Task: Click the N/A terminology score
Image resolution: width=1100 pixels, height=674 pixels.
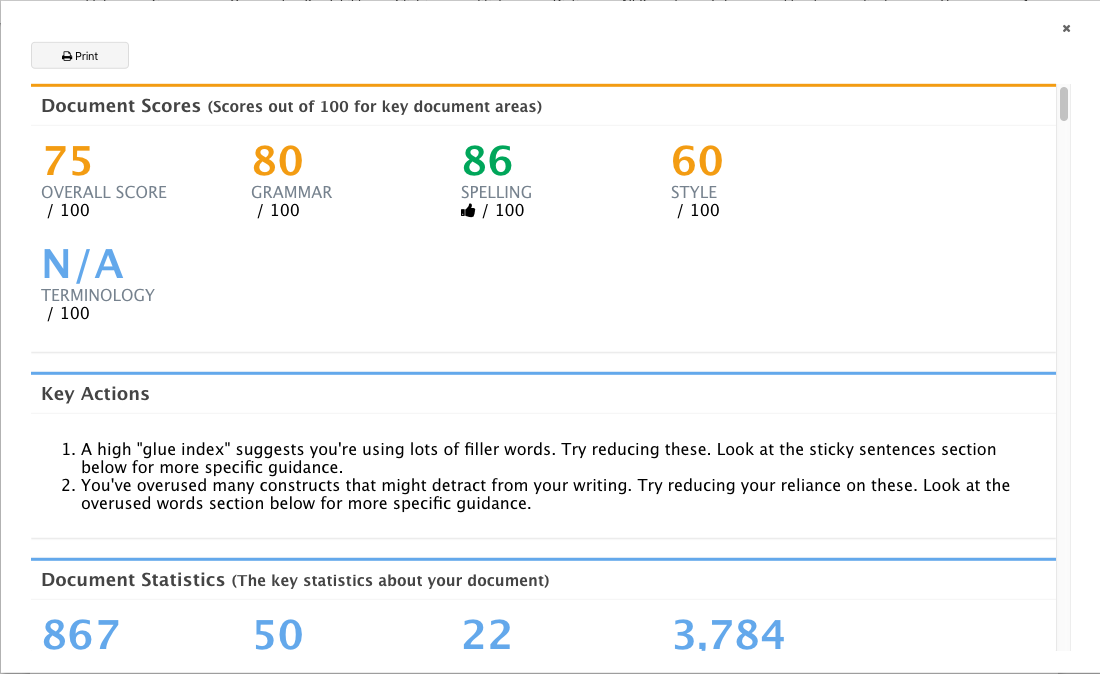Action: (x=83, y=264)
